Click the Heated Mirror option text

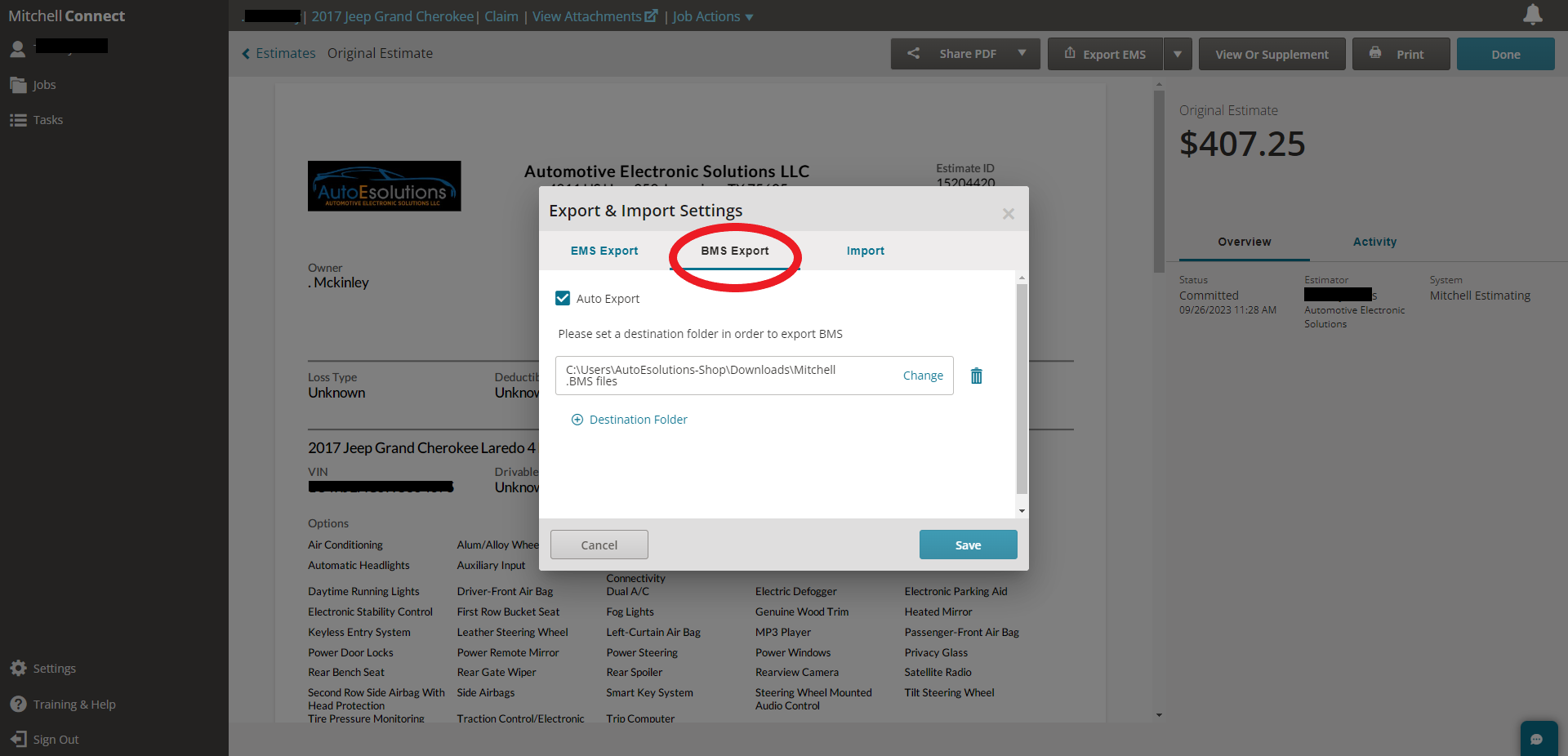tap(938, 611)
